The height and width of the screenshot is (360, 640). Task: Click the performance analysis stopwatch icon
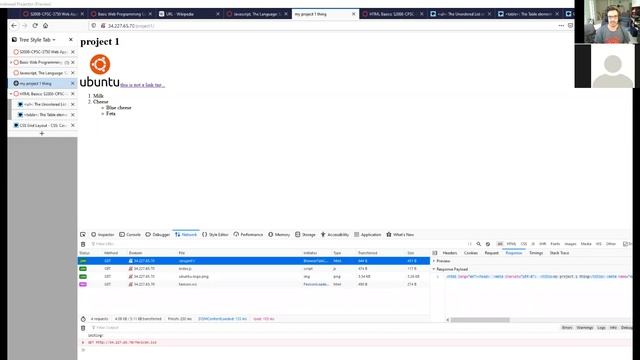(83, 319)
